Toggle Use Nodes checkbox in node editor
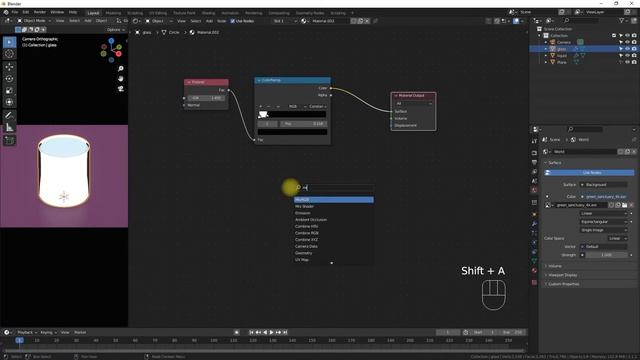This screenshot has width=640, height=360. coord(233,21)
